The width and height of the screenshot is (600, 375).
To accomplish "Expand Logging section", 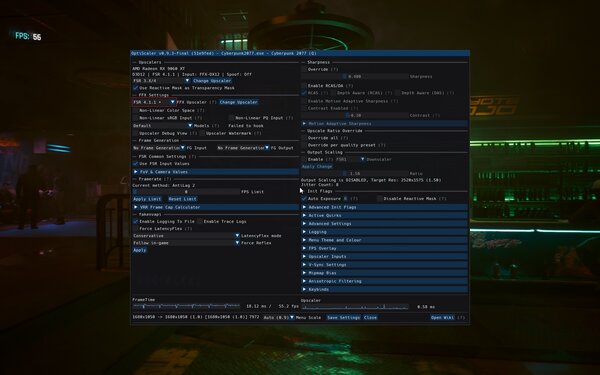I will pos(384,232).
